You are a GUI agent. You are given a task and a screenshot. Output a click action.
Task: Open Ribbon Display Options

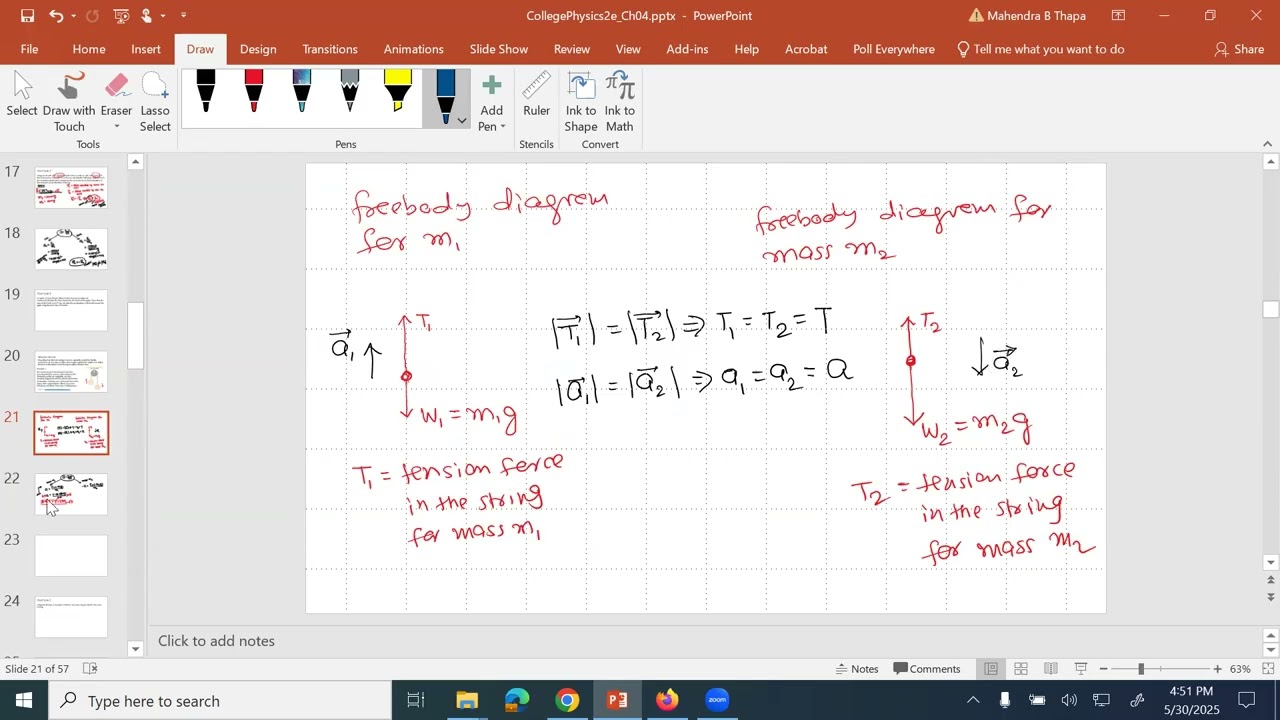pos(1118,15)
